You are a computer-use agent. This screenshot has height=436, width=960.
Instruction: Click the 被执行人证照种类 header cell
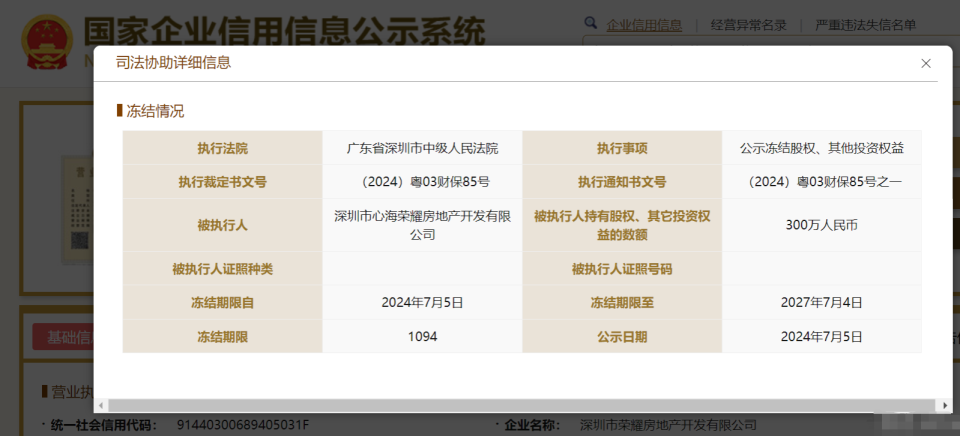click(x=223, y=268)
